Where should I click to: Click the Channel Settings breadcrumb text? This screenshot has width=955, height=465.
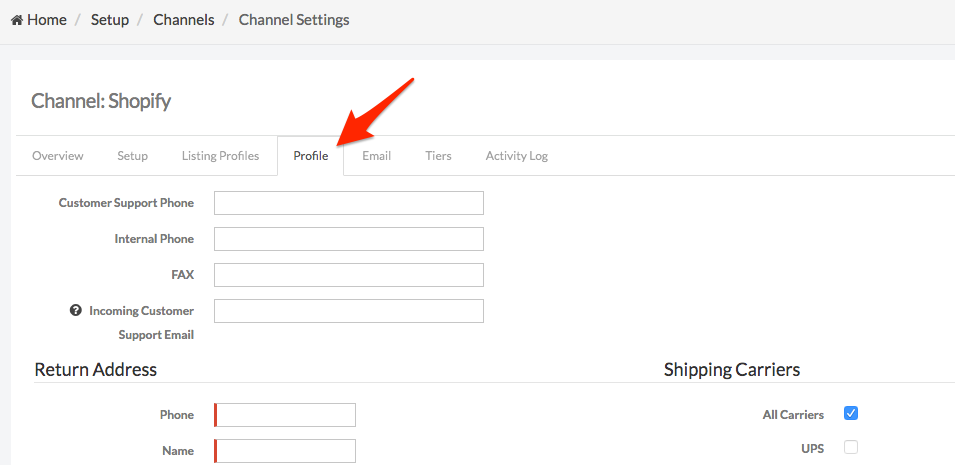pyautogui.click(x=294, y=20)
